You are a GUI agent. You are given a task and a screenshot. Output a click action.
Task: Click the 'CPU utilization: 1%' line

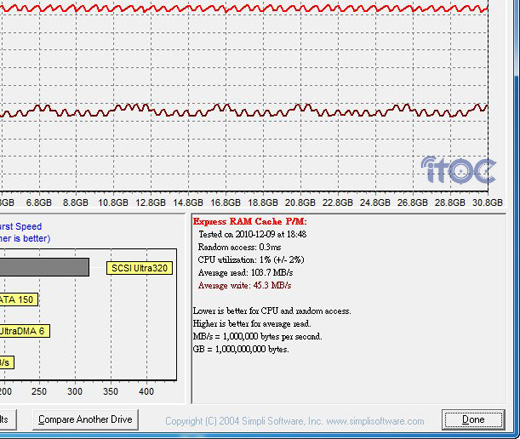pos(251,260)
